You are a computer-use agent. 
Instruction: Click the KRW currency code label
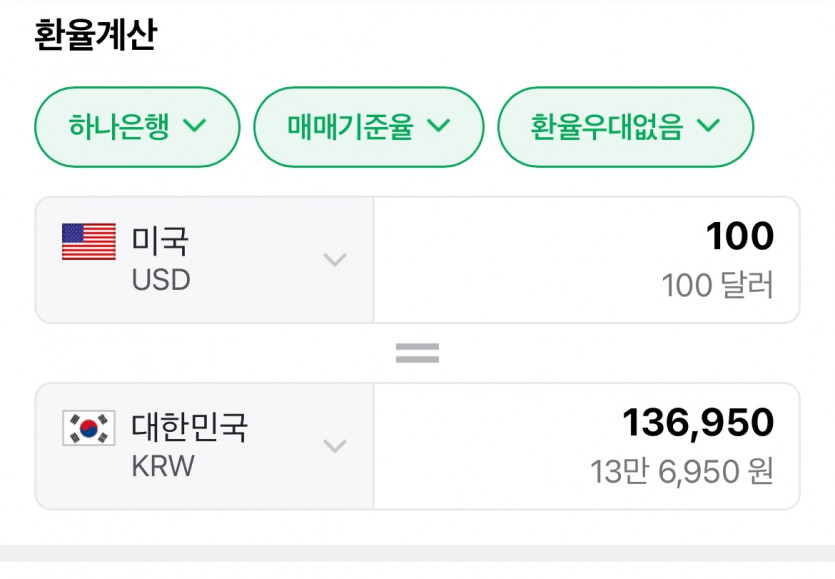[x=163, y=466]
